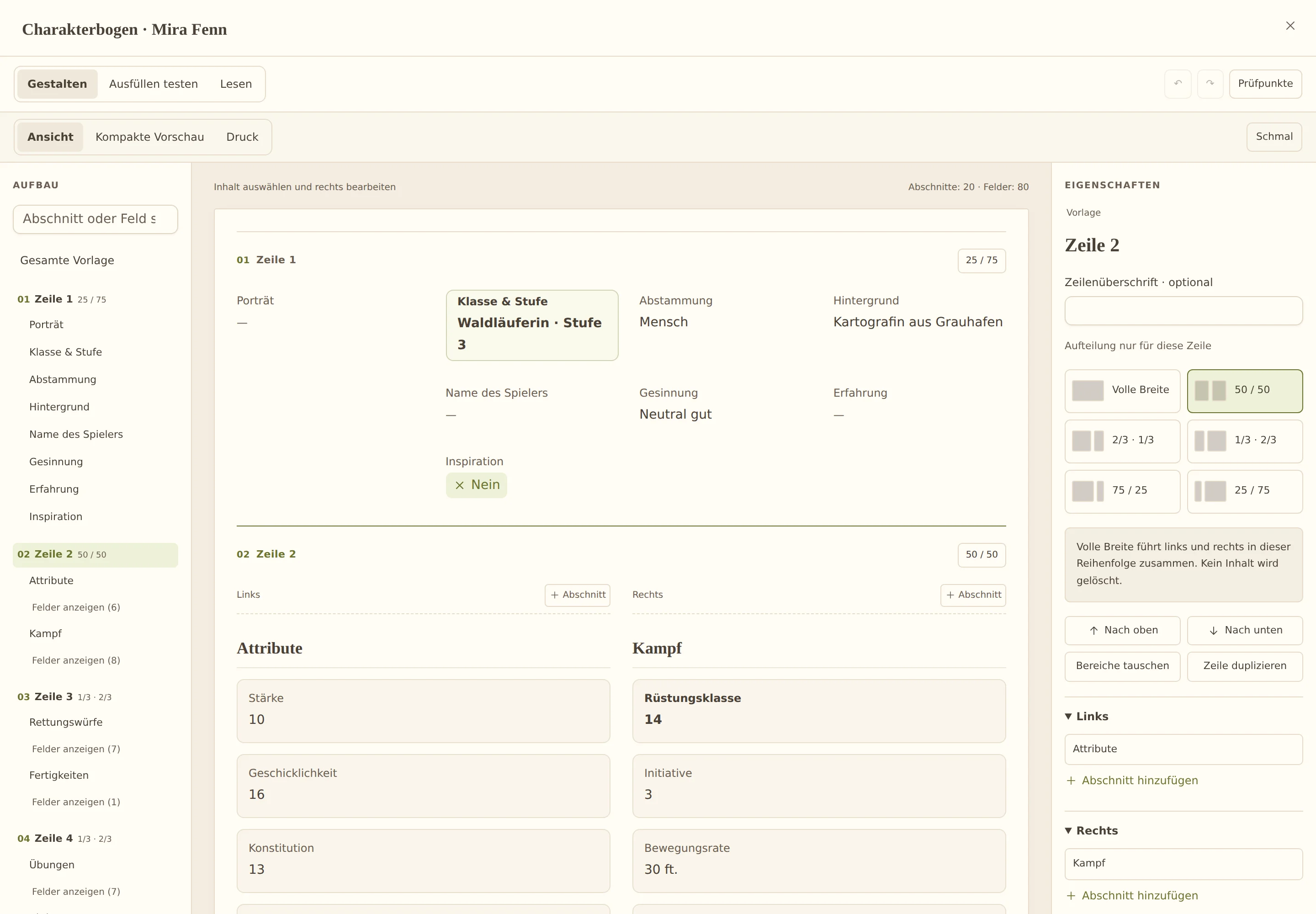Select Porträt in the outline
Viewport: 1316px width, 914px height.
pyautogui.click(x=47, y=325)
